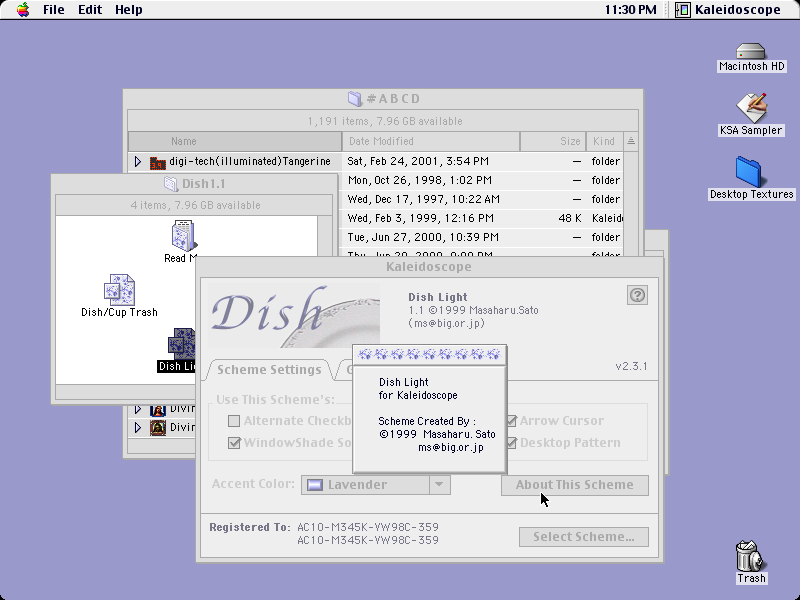Screen dimensions: 800x600
Task: Click the Dish1.1 window title text
Action: (204, 184)
